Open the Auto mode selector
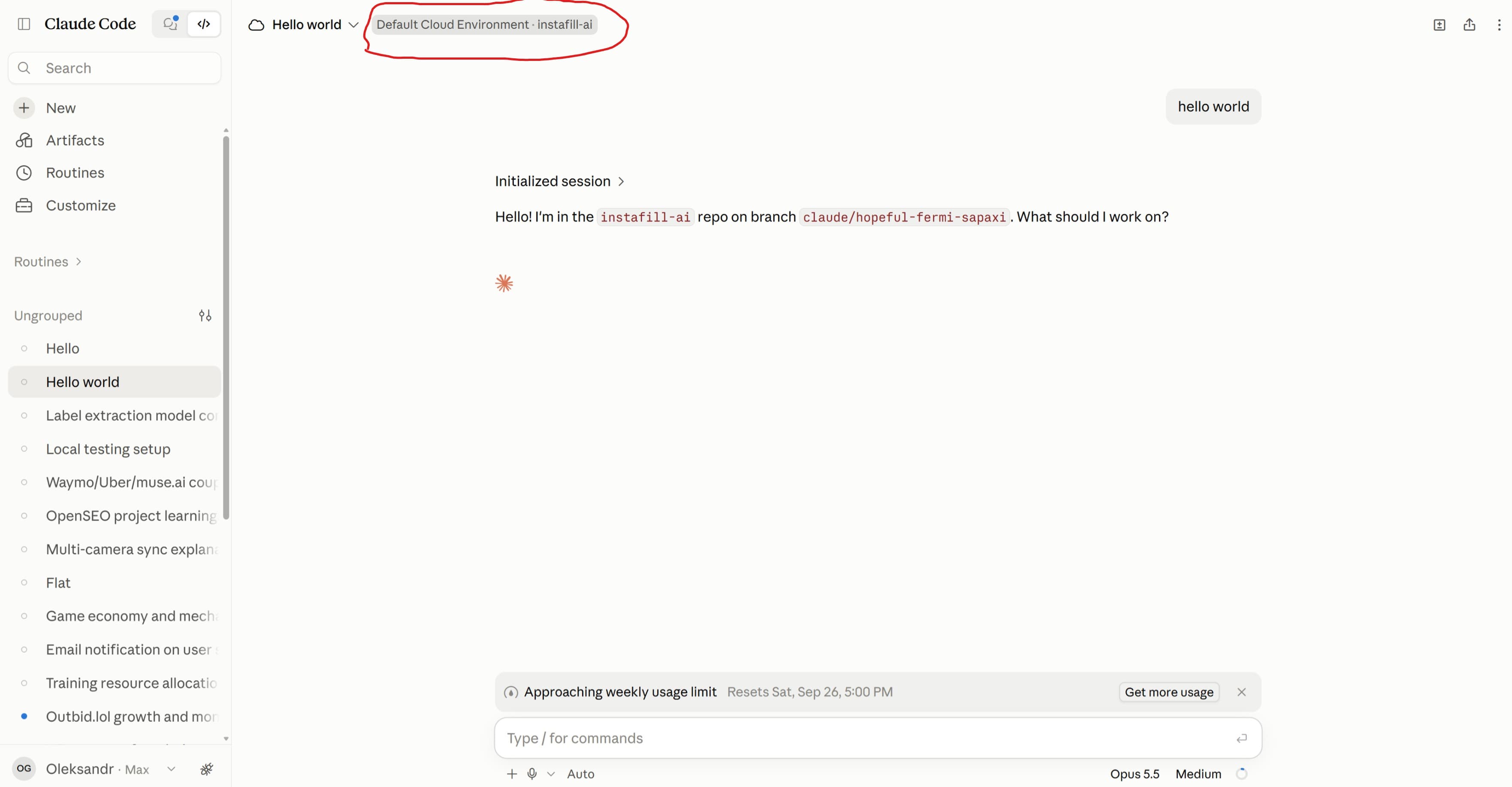 click(x=580, y=774)
